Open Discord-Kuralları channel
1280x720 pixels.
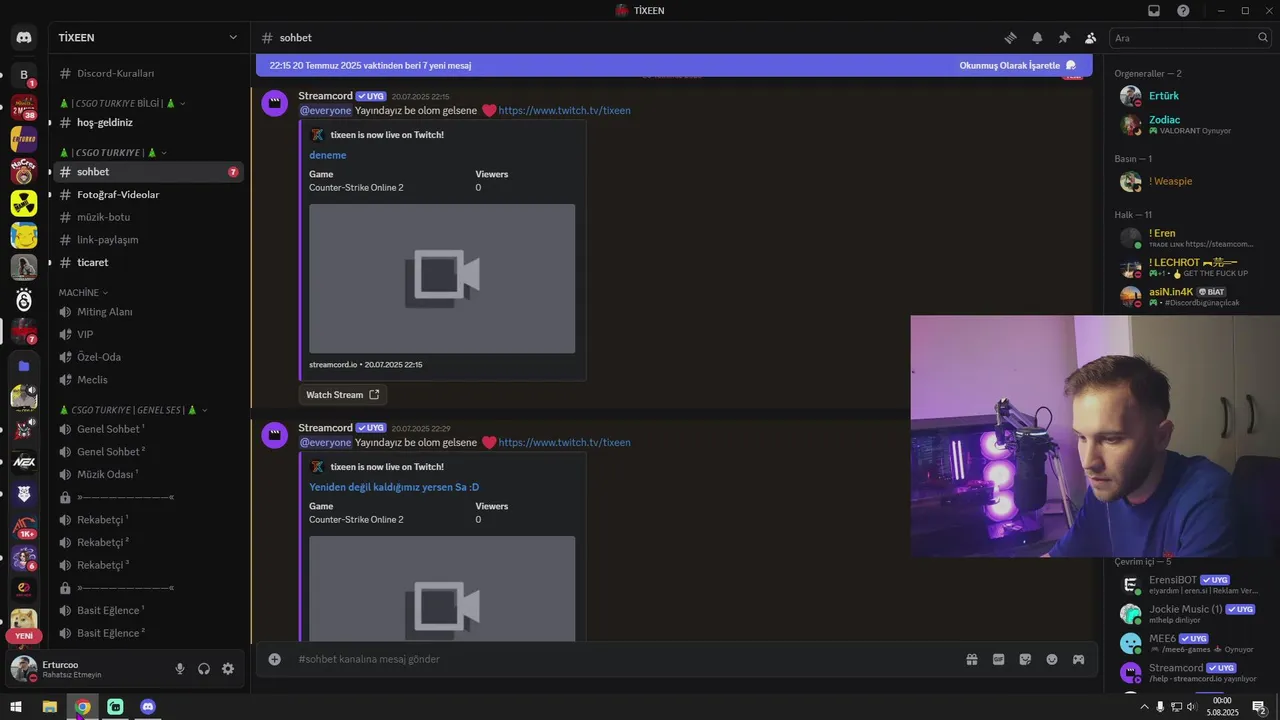[148, 73]
